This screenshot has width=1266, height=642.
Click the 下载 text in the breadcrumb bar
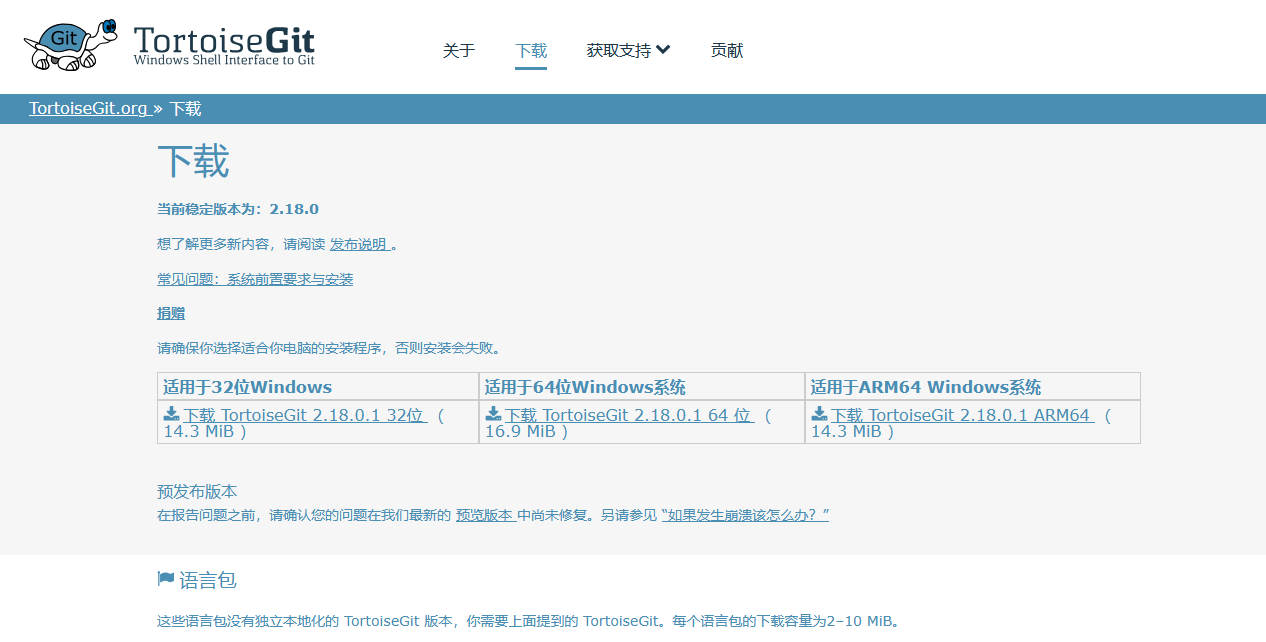click(x=185, y=108)
